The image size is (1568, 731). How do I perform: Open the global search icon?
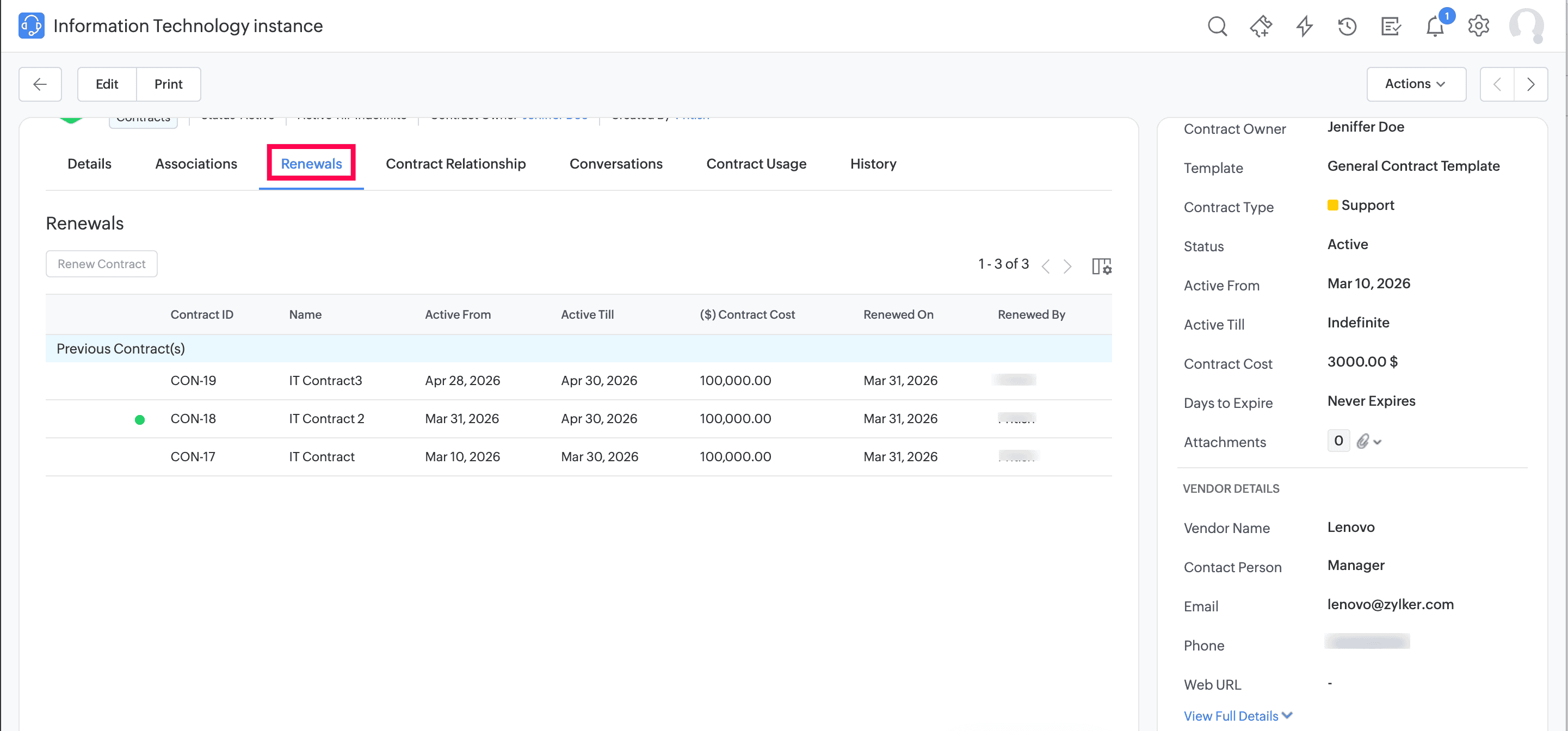pyautogui.click(x=1217, y=26)
